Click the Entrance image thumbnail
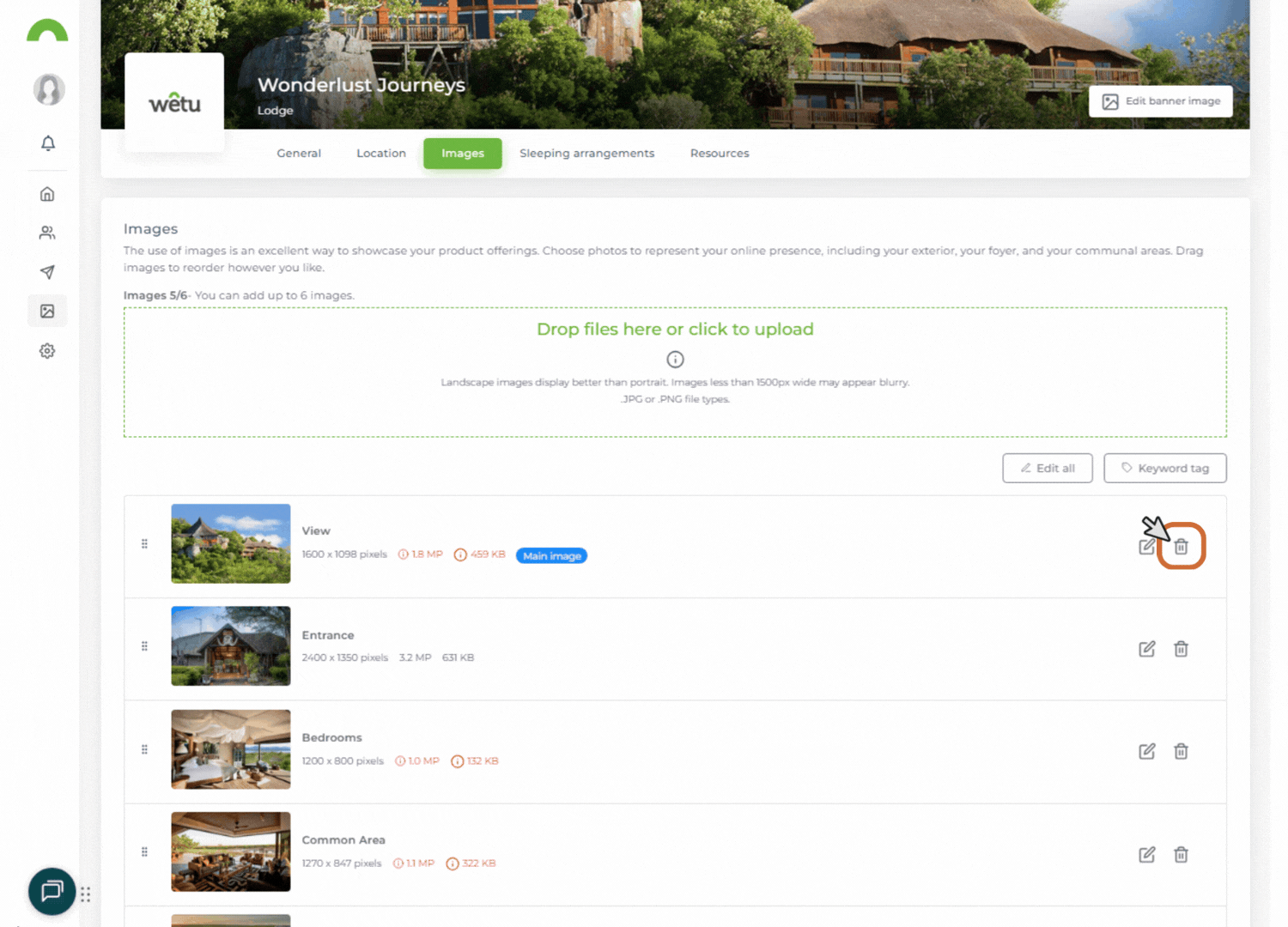 (231, 646)
